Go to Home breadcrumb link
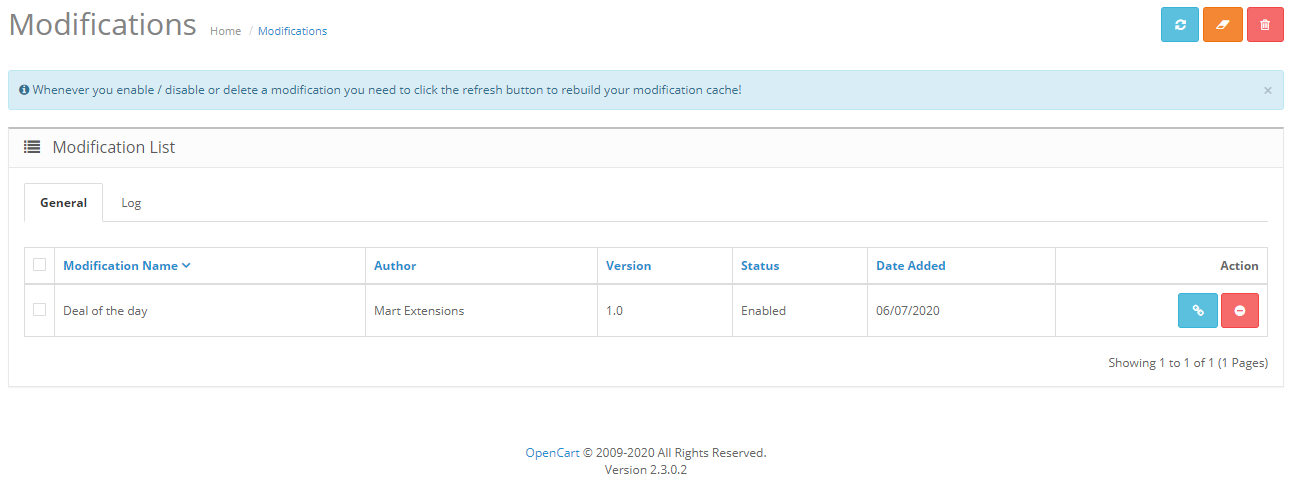The height and width of the screenshot is (488, 1292). point(225,31)
